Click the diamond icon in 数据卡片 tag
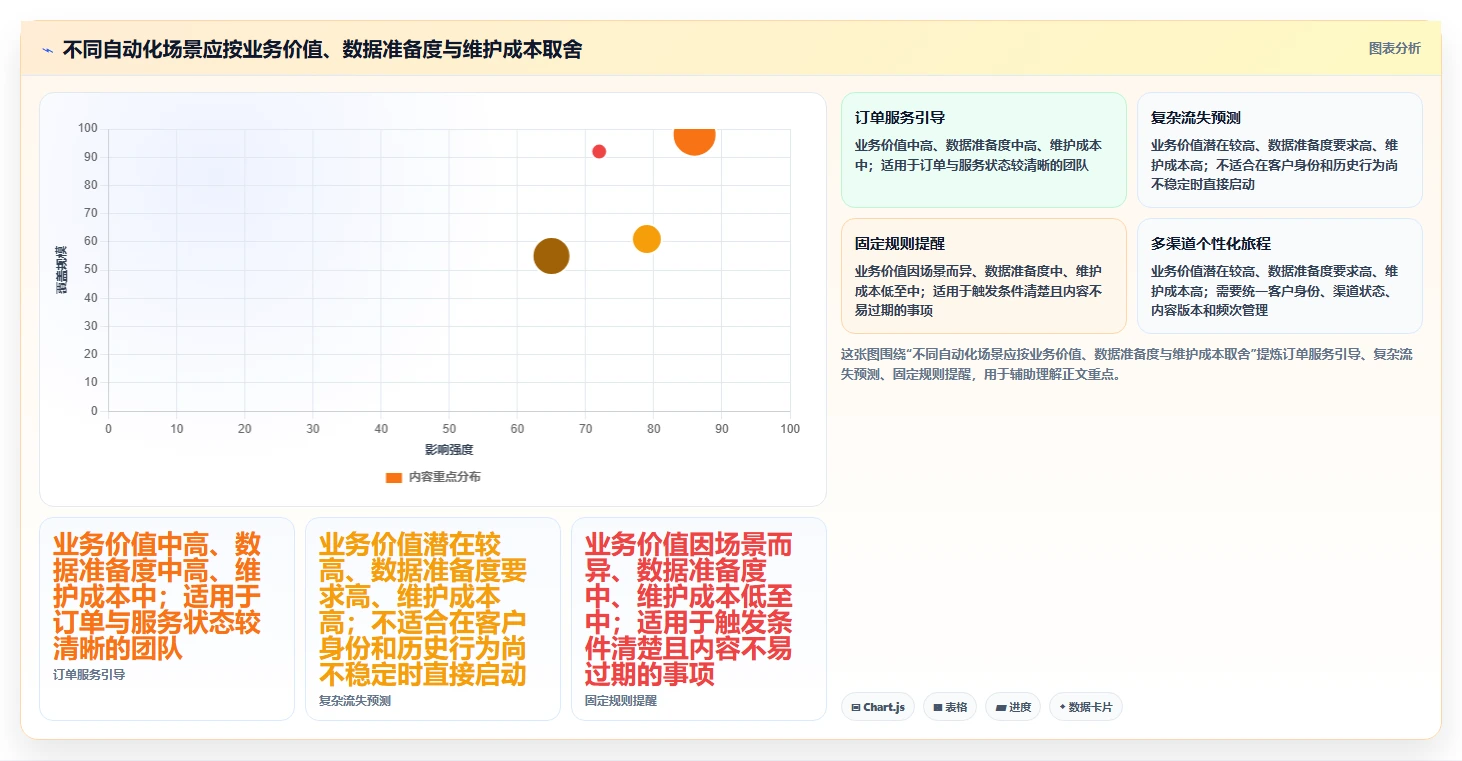This screenshot has height=761, width=1462. point(1062,707)
